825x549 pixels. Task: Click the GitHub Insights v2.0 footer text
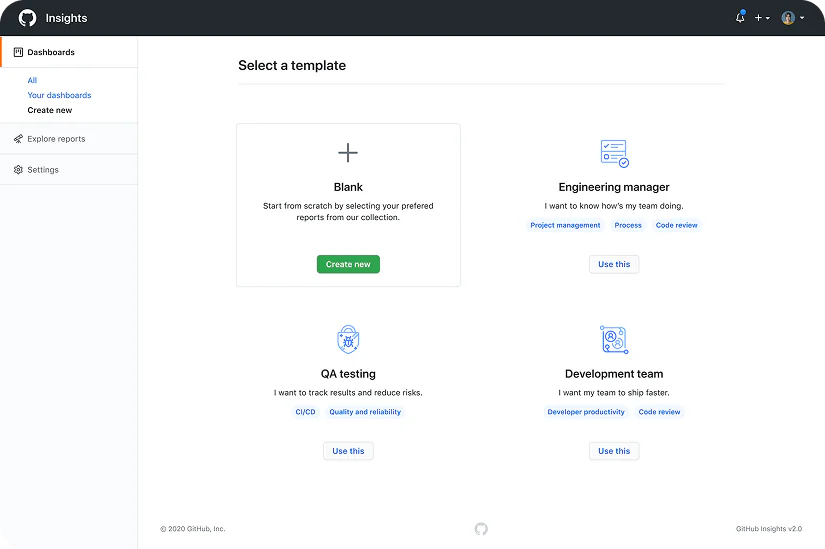pos(769,529)
